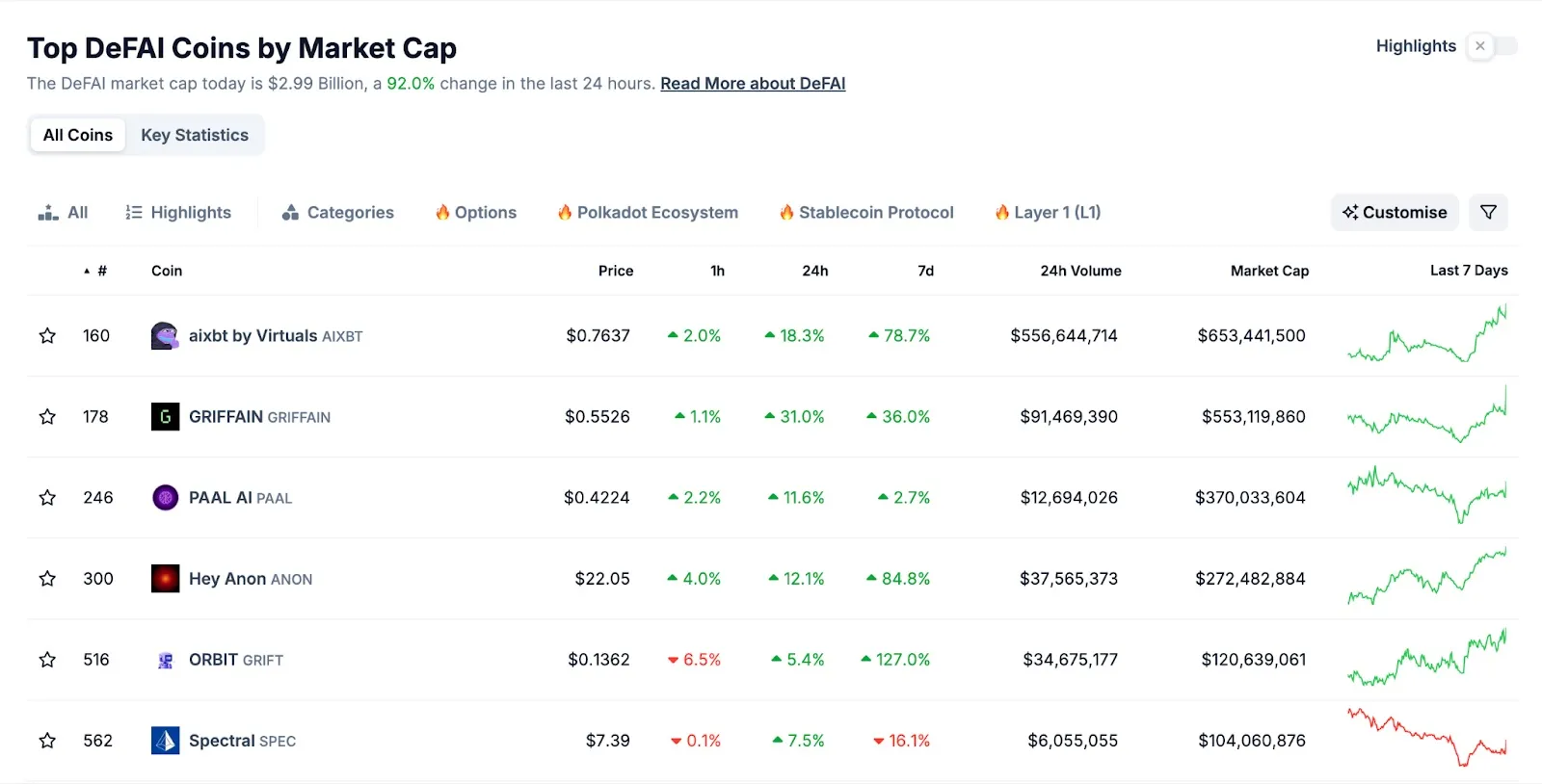Click the PAAL AI purple coin icon
Image resolution: width=1542 pixels, height=784 pixels.
click(x=165, y=498)
